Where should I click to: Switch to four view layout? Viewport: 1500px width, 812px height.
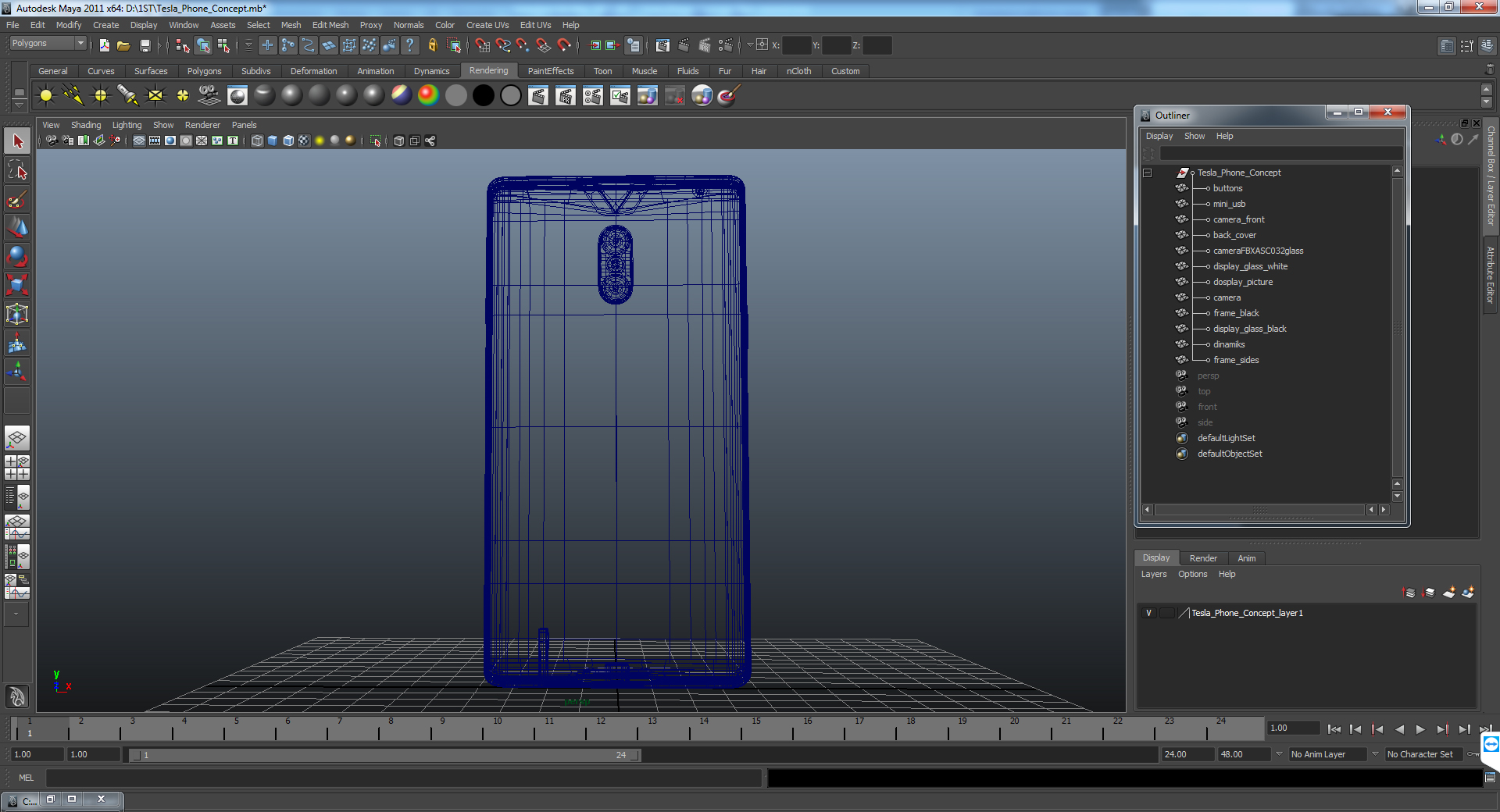(x=17, y=468)
